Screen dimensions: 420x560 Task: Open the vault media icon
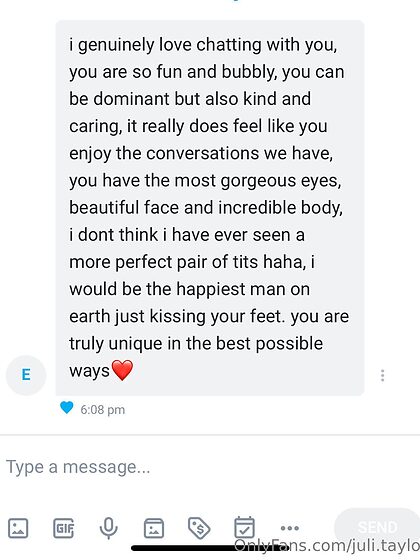coord(154,528)
